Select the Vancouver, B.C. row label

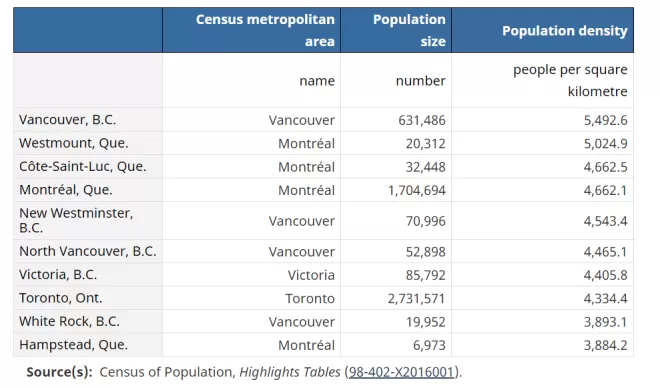tap(67, 120)
